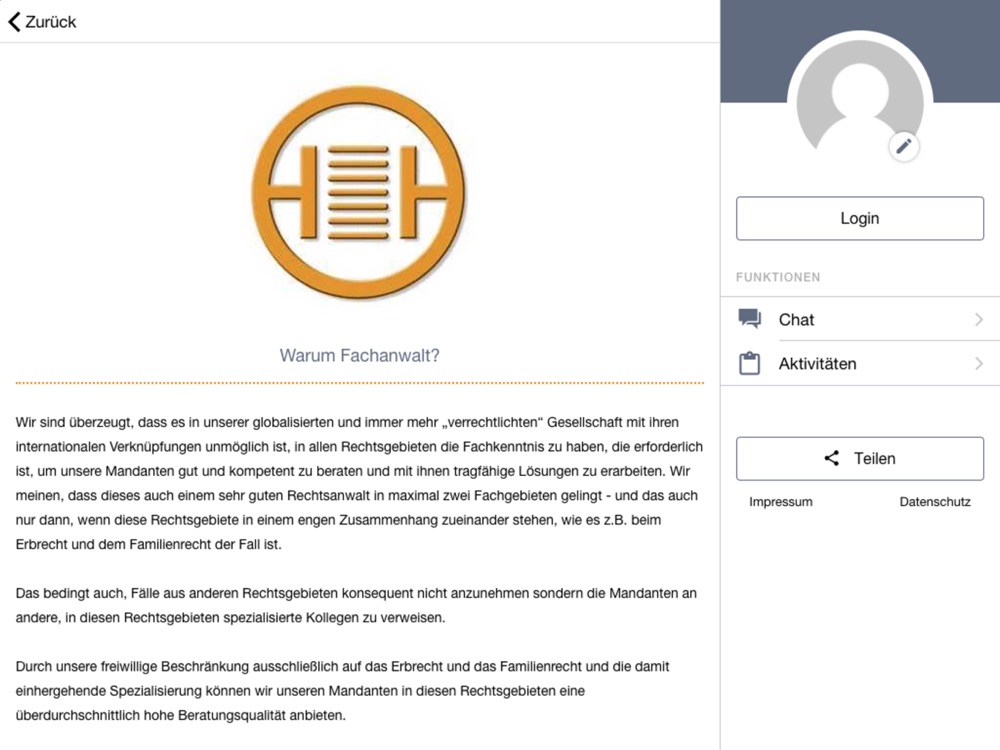Image resolution: width=1000 pixels, height=750 pixels.
Task: Click paragraph starting 'Wir sind überzeugt'
Action: click(360, 483)
